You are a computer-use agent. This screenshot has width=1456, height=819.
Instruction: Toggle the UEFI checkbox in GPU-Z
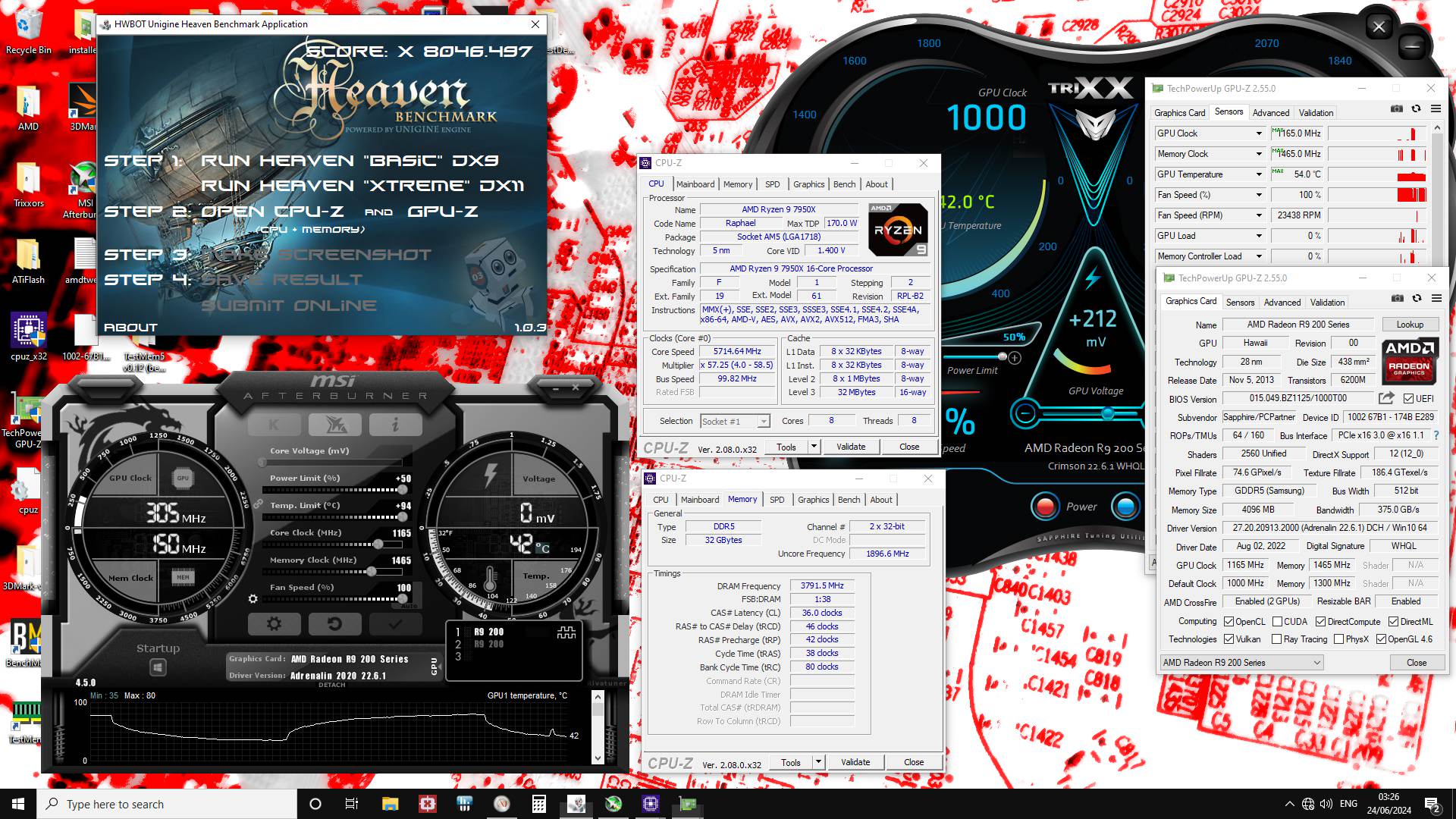click(1408, 399)
